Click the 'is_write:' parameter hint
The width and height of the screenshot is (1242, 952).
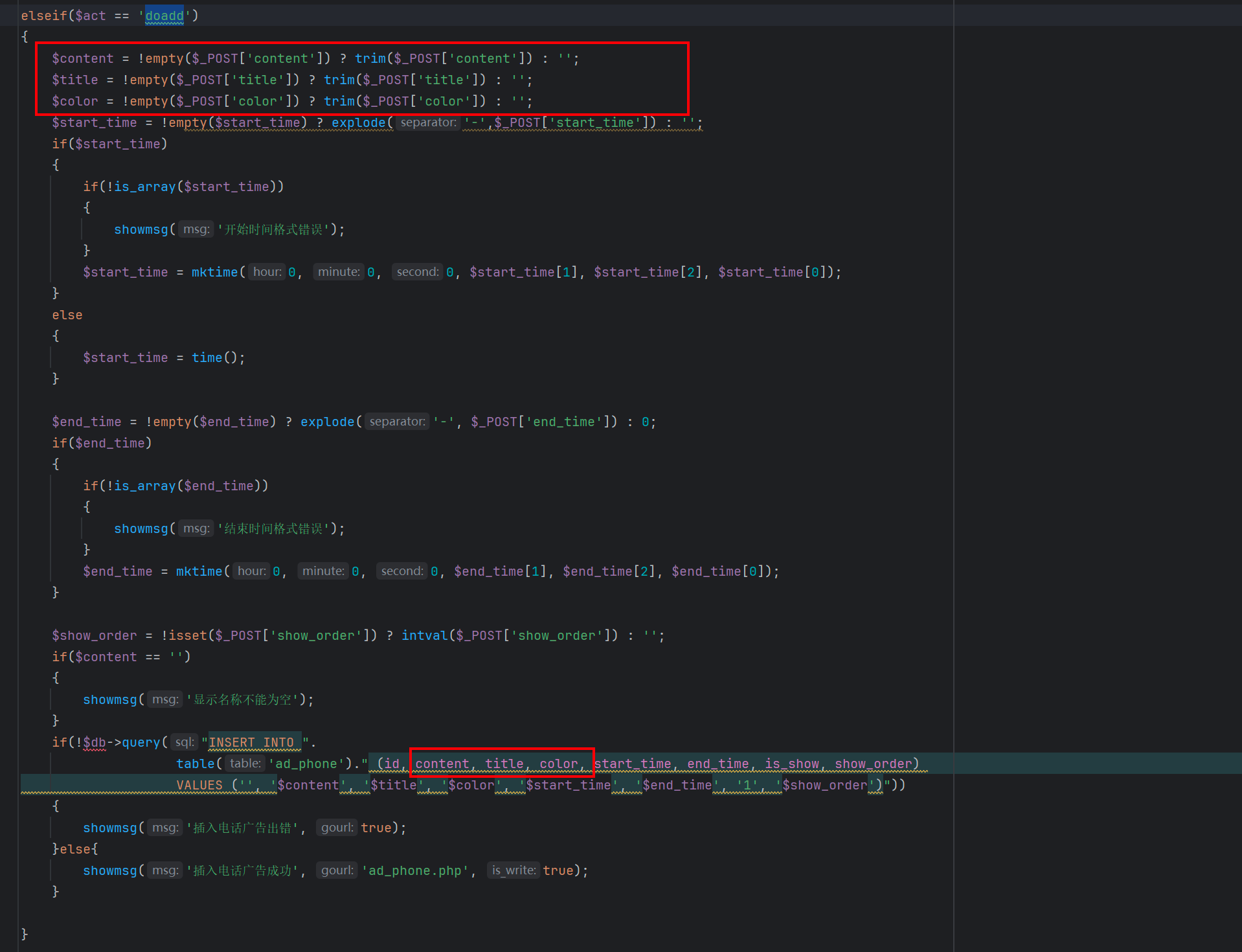pos(514,870)
